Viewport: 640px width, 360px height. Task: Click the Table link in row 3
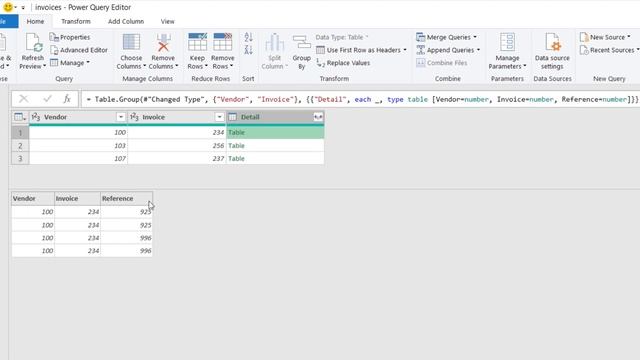coord(236,158)
